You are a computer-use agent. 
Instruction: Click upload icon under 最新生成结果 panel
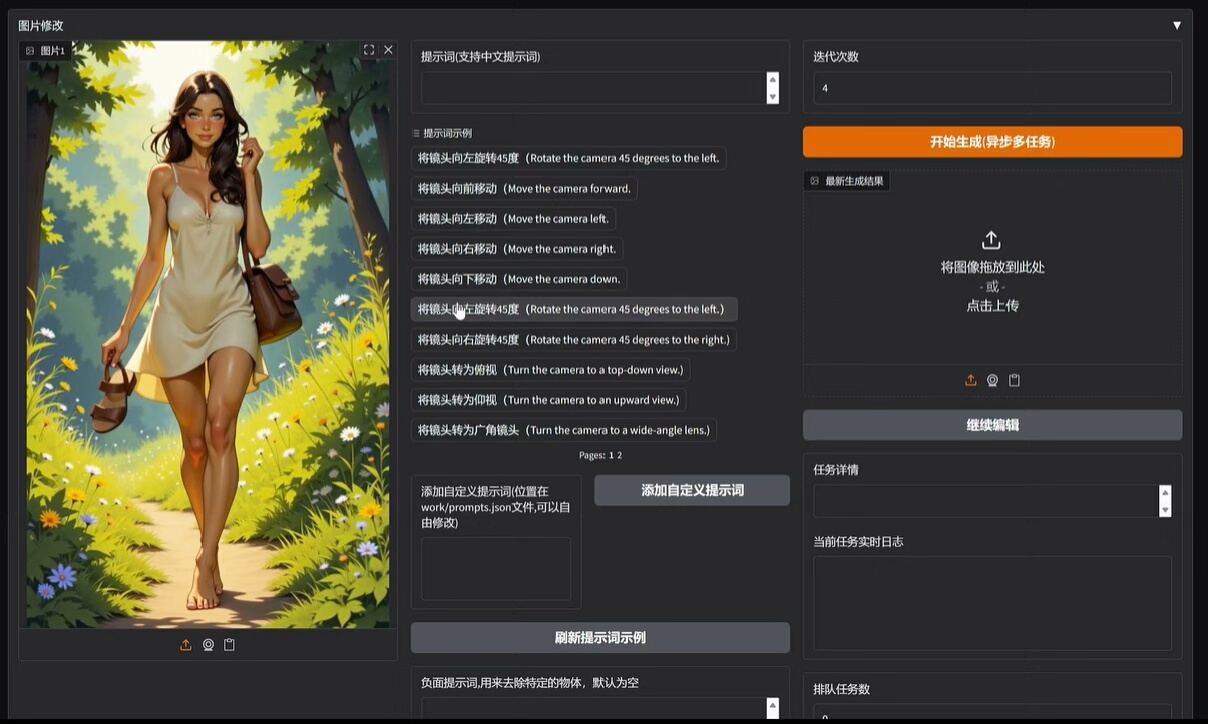(x=970, y=380)
